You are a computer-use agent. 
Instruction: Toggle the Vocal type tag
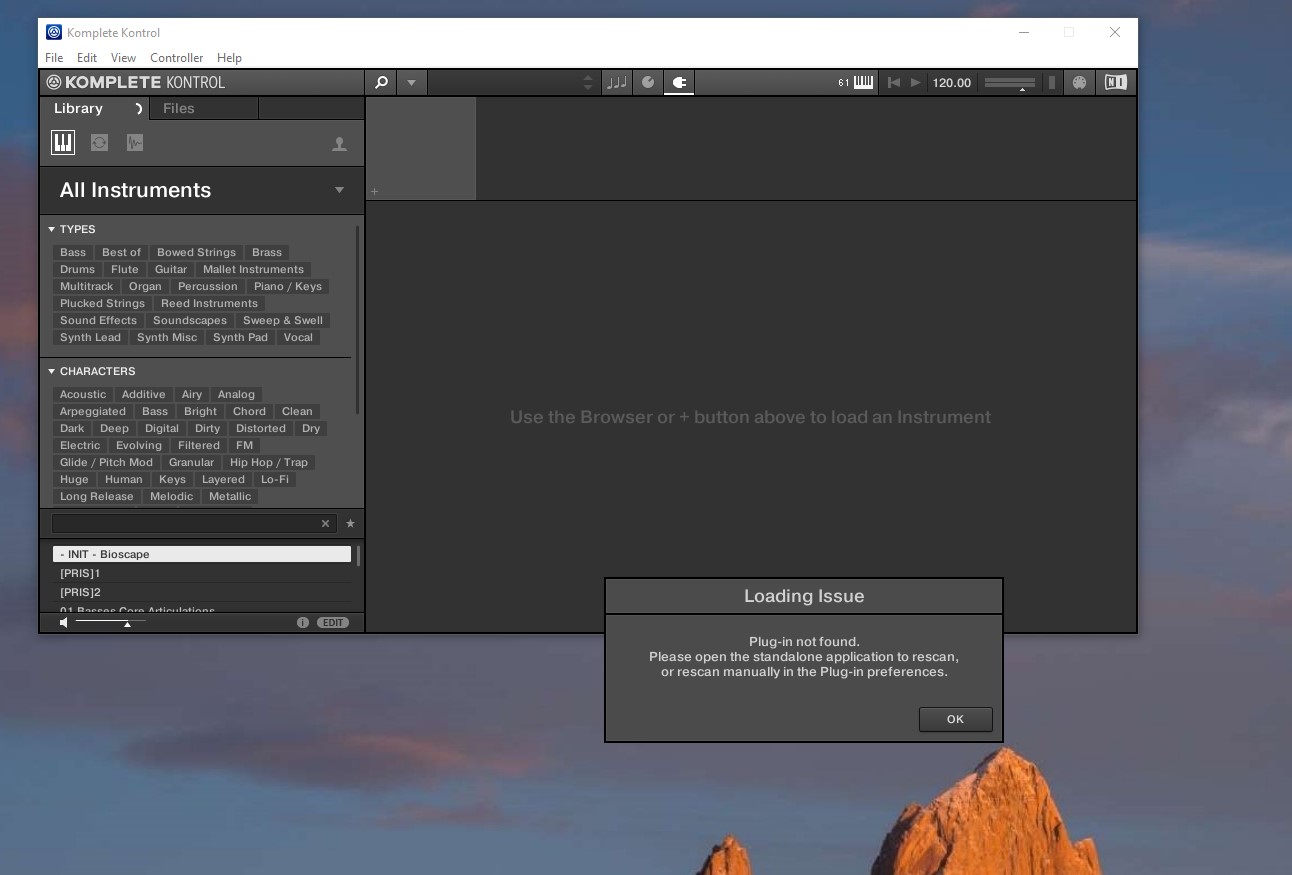click(x=298, y=337)
